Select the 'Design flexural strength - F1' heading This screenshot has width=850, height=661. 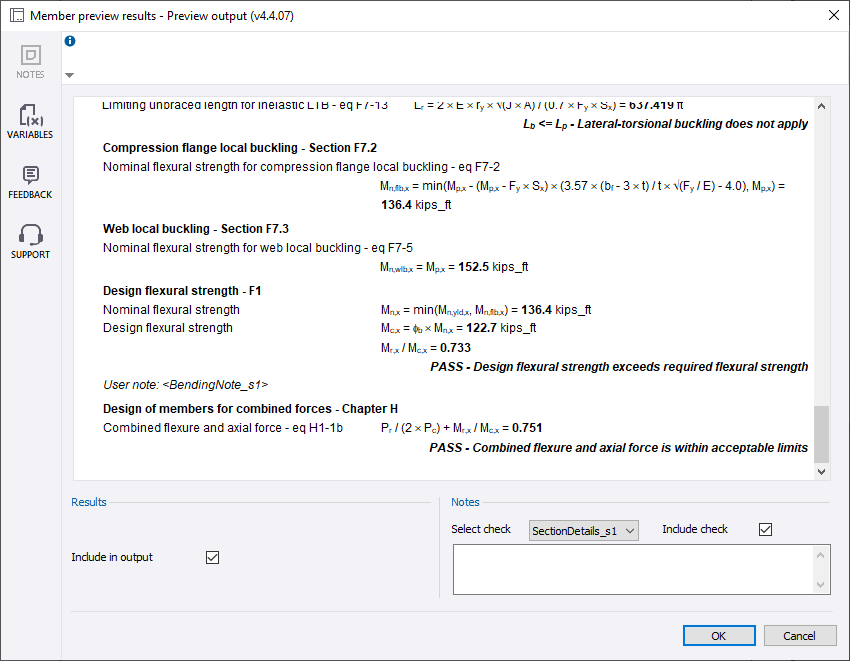182,291
